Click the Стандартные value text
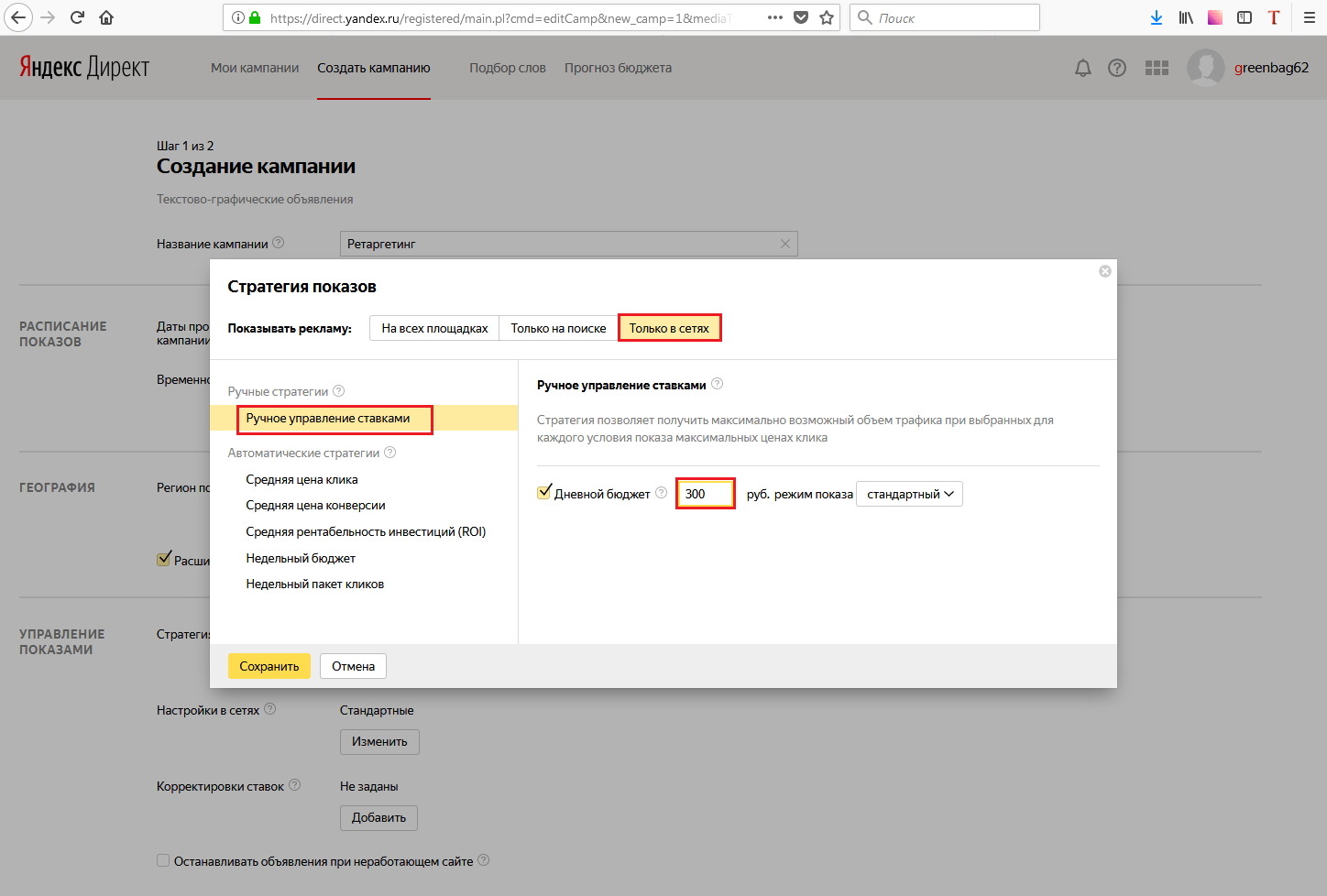 pyautogui.click(x=377, y=710)
